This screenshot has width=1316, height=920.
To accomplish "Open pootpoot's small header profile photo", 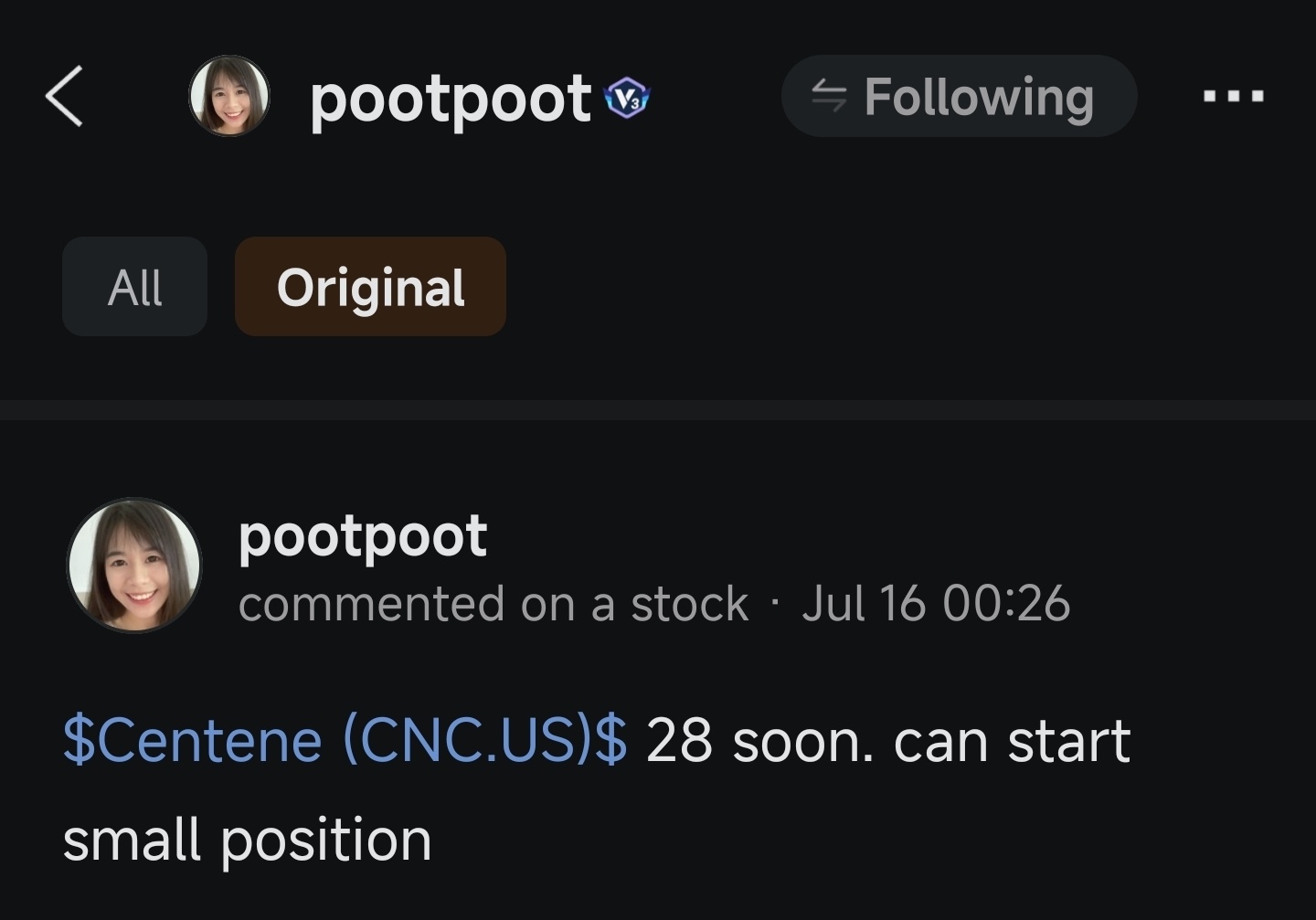I will click(x=228, y=96).
